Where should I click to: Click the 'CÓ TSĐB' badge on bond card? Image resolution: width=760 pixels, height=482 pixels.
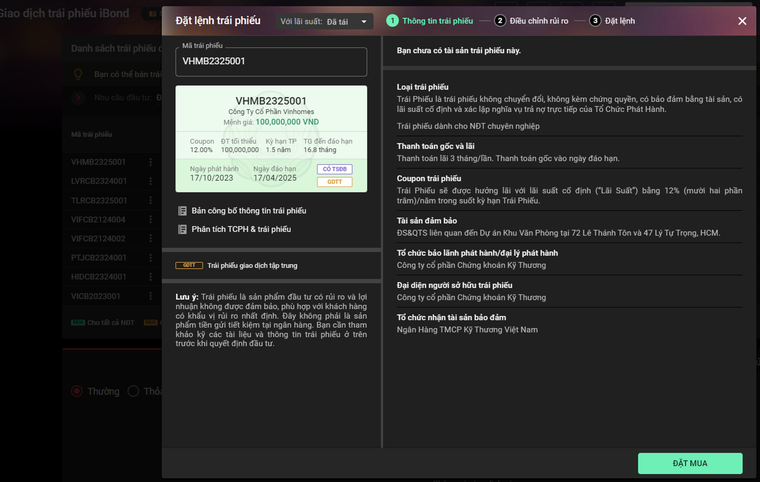[x=334, y=169]
